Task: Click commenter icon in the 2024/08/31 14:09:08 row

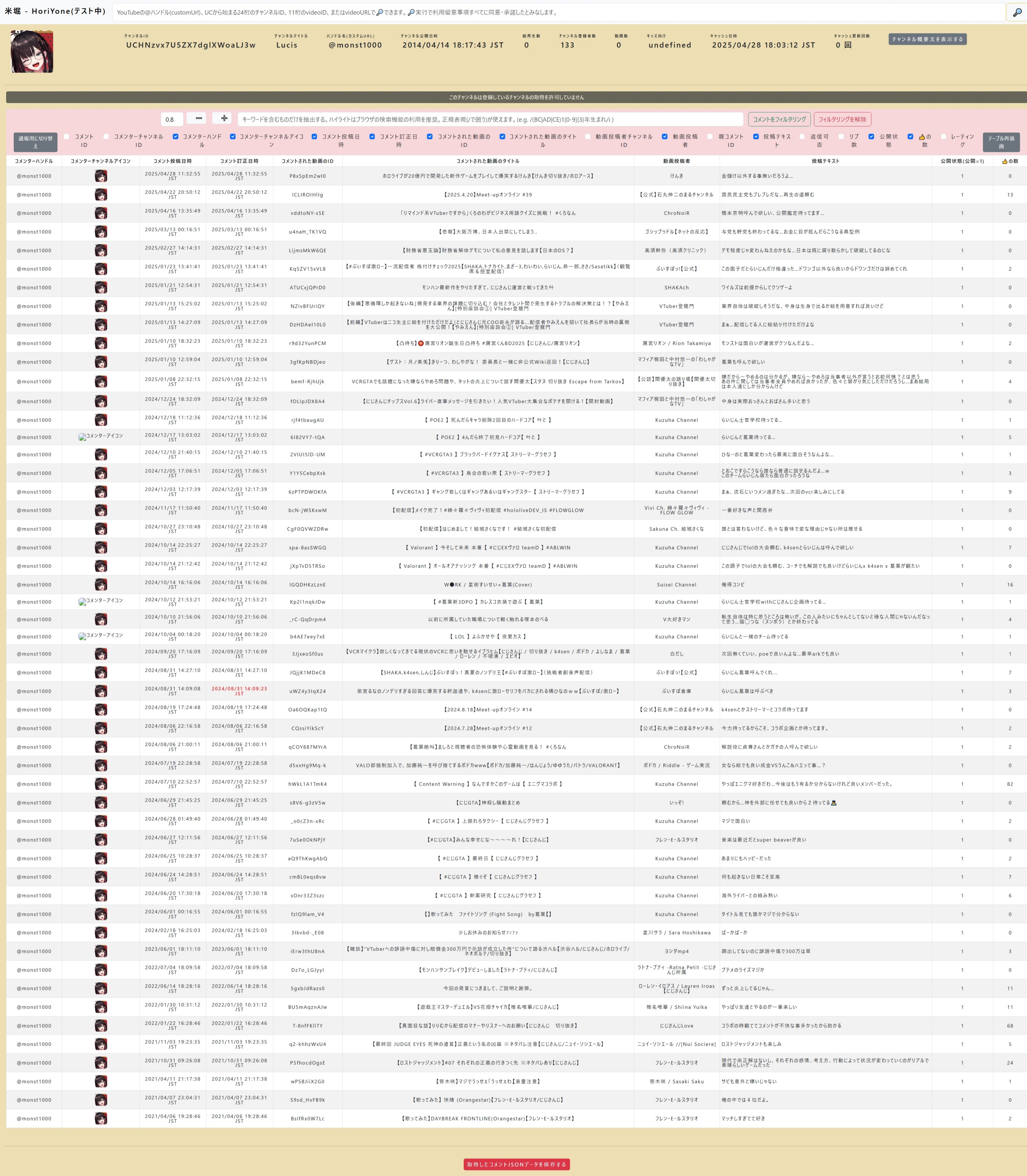Action: (101, 691)
